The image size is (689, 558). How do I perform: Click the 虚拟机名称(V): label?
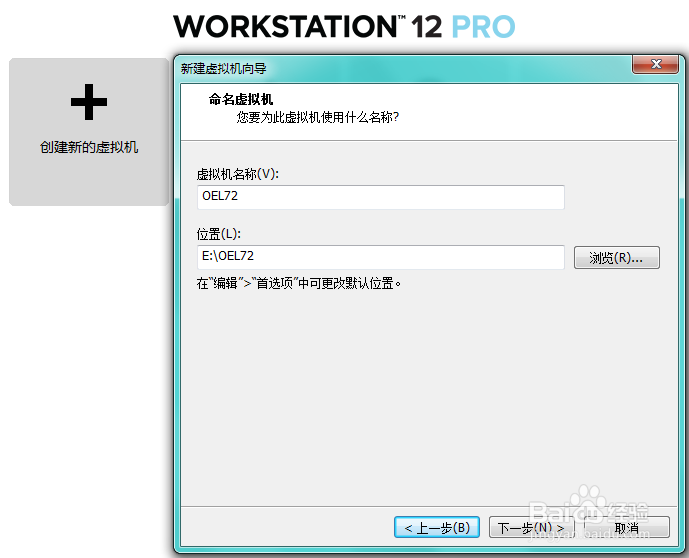(238, 174)
